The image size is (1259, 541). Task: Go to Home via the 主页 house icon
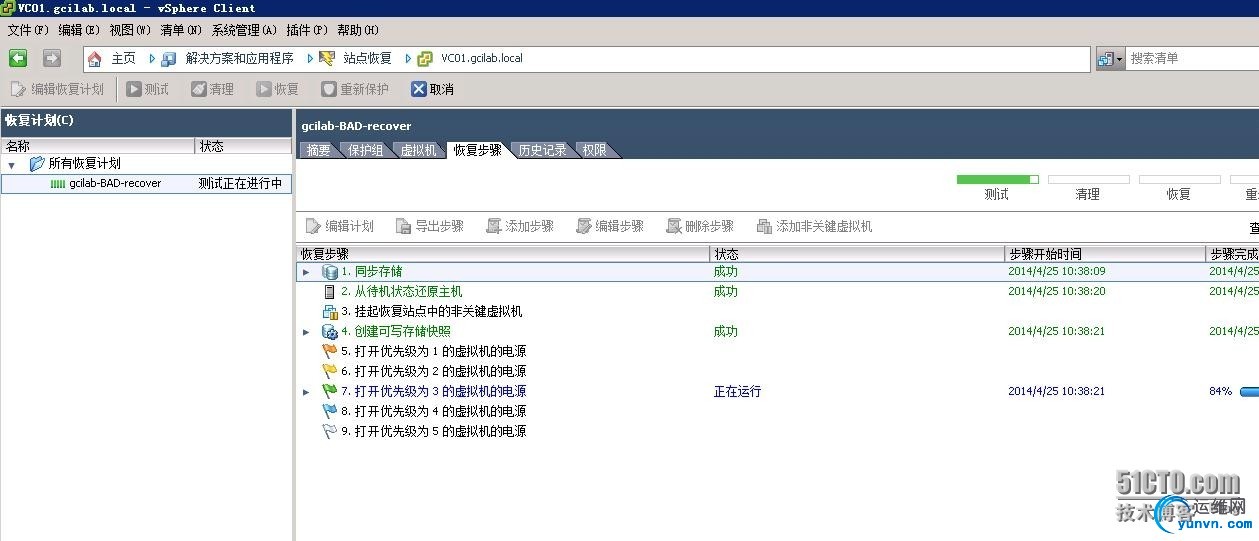pyautogui.click(x=95, y=59)
